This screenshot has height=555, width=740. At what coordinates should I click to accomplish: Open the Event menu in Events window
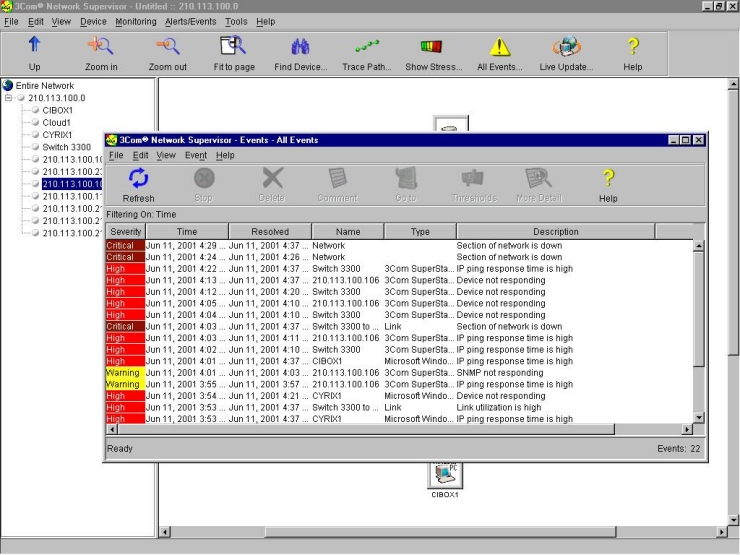(x=196, y=155)
